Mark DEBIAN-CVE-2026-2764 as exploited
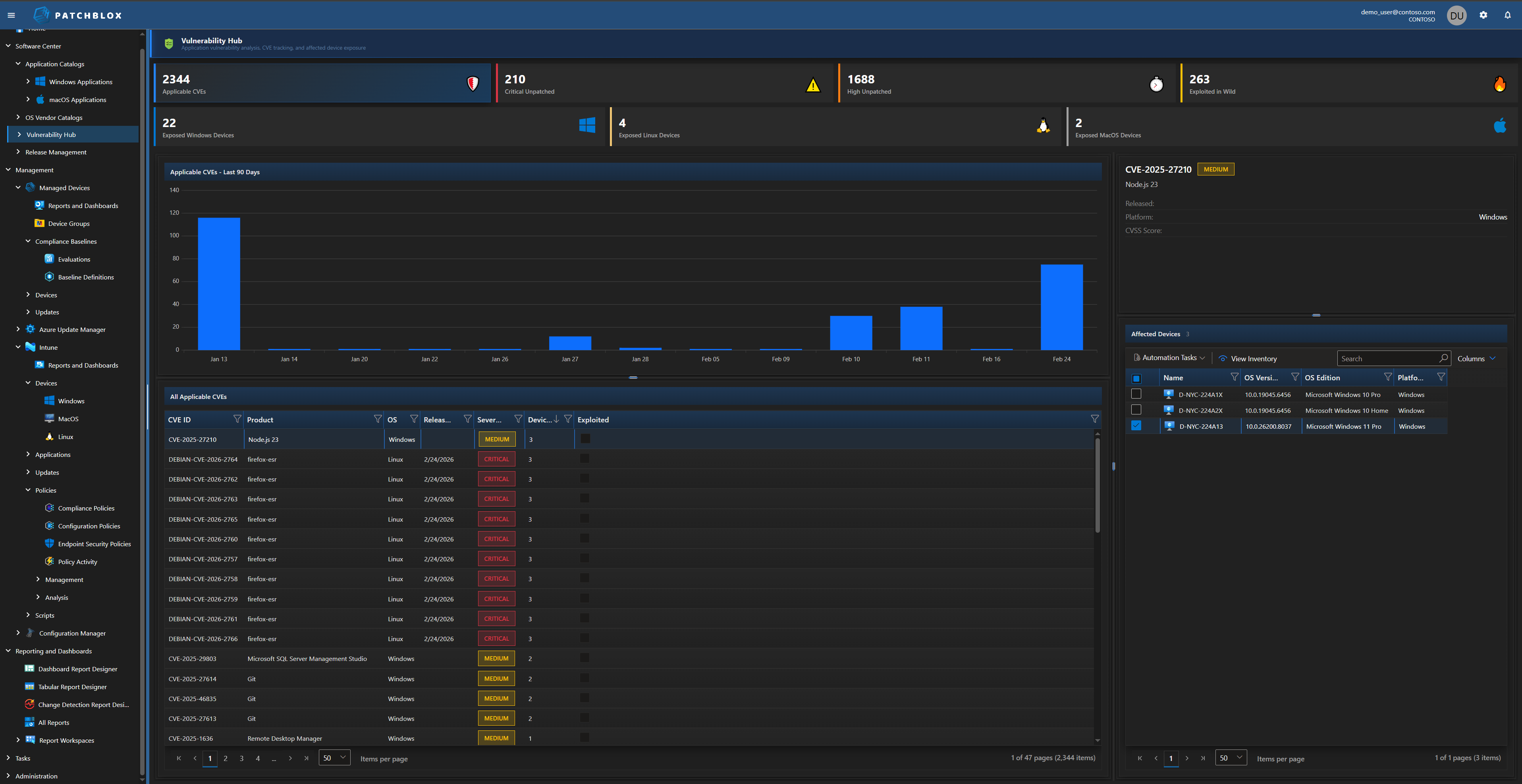 tap(584, 458)
